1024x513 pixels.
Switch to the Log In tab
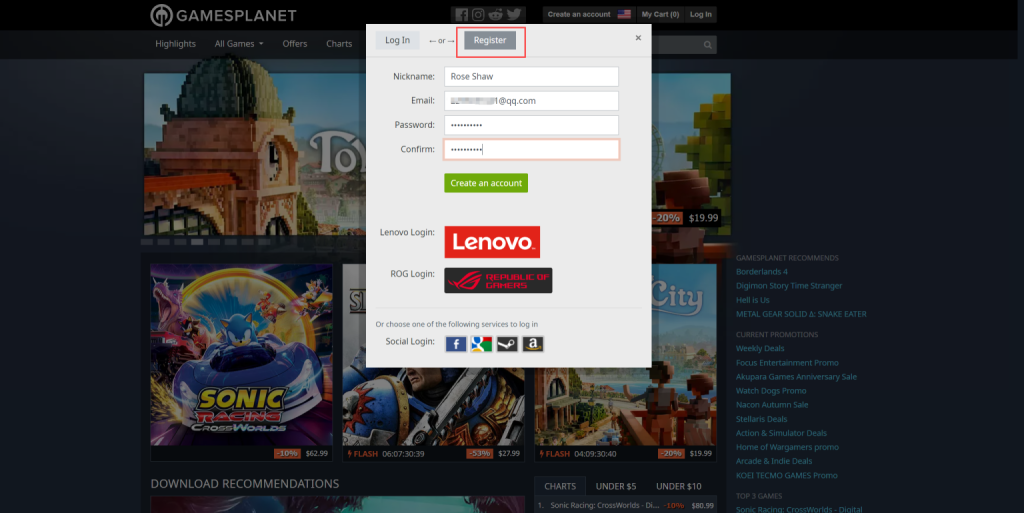[397, 40]
